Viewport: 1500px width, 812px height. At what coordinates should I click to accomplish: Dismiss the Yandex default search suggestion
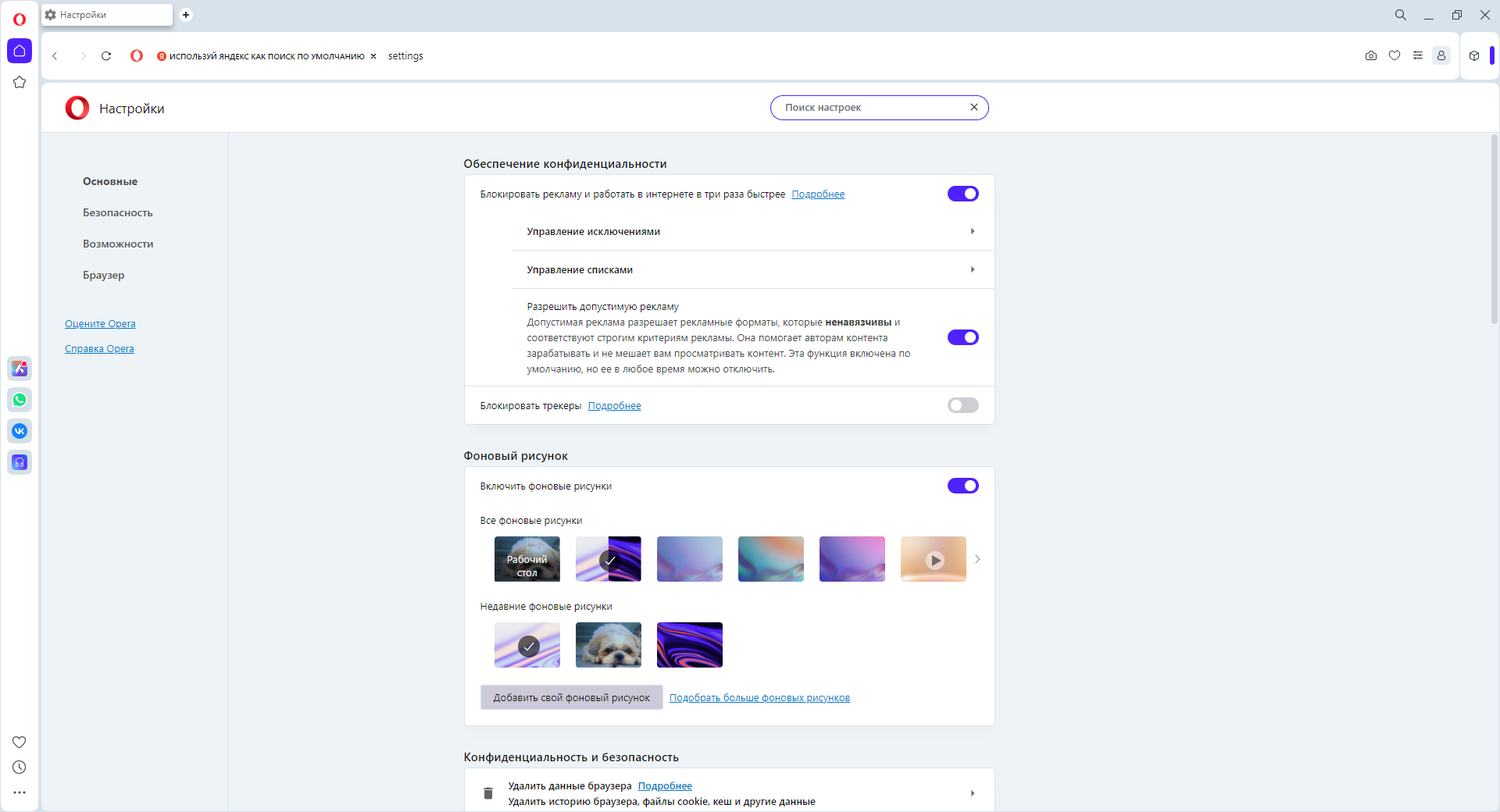pyautogui.click(x=373, y=56)
